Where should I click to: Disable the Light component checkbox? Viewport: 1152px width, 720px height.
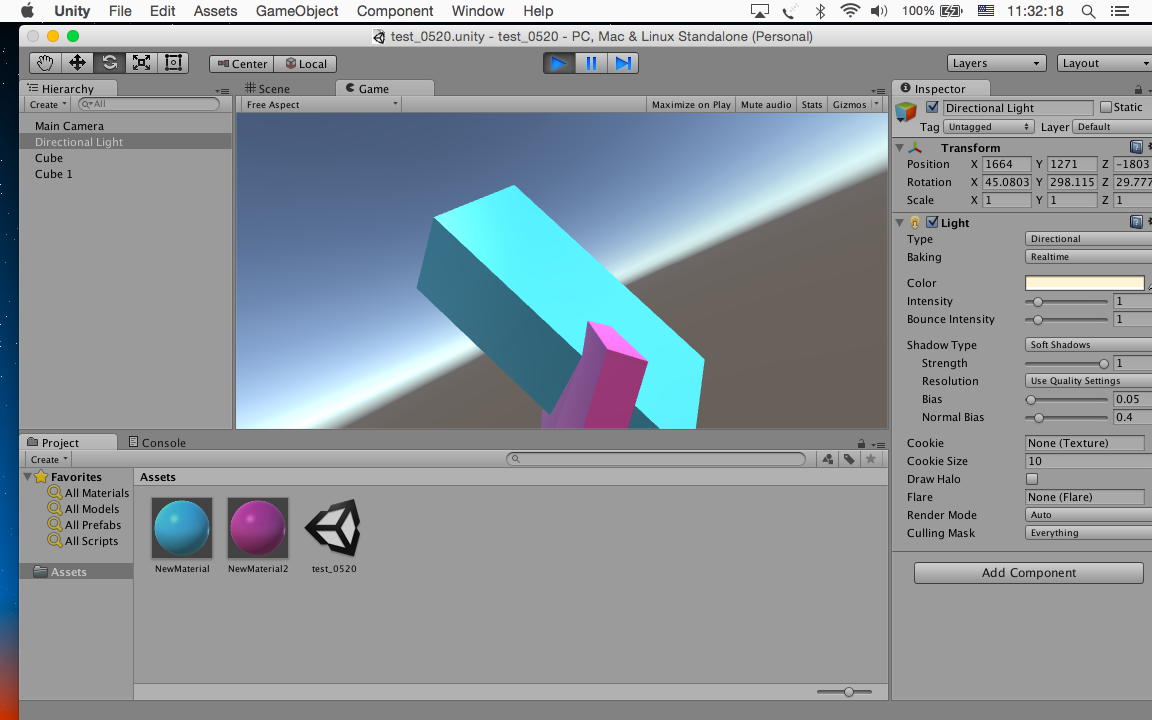(x=932, y=222)
